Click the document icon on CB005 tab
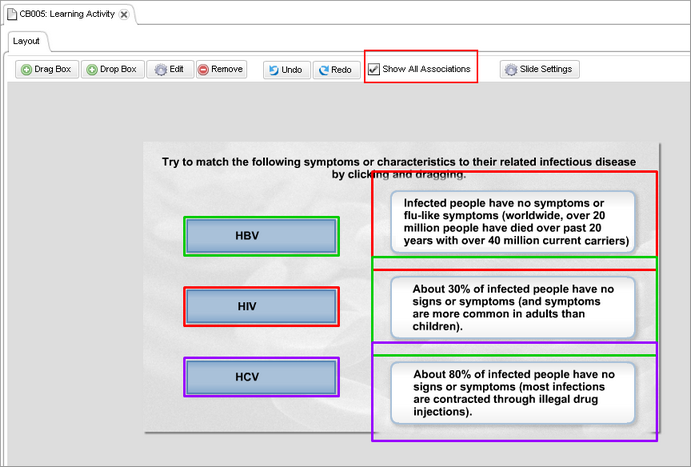The width and height of the screenshot is (691, 467). [x=12, y=14]
